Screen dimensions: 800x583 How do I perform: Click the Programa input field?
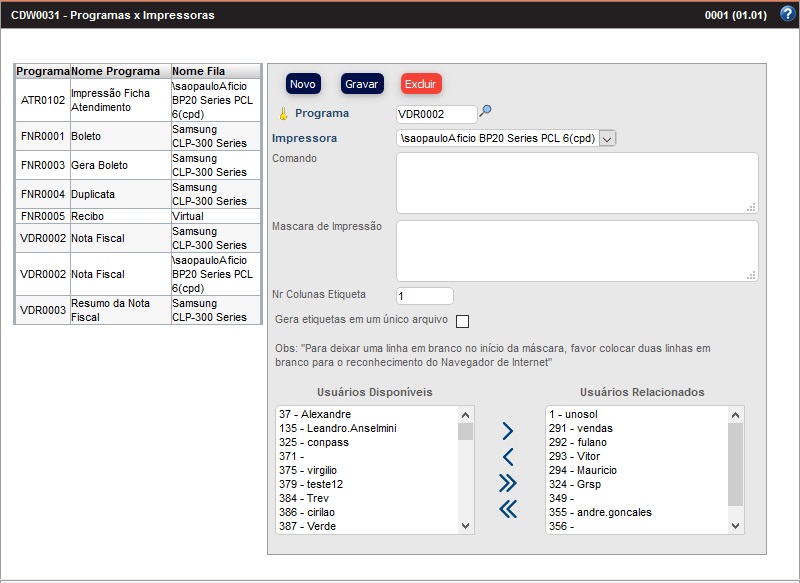click(x=436, y=114)
